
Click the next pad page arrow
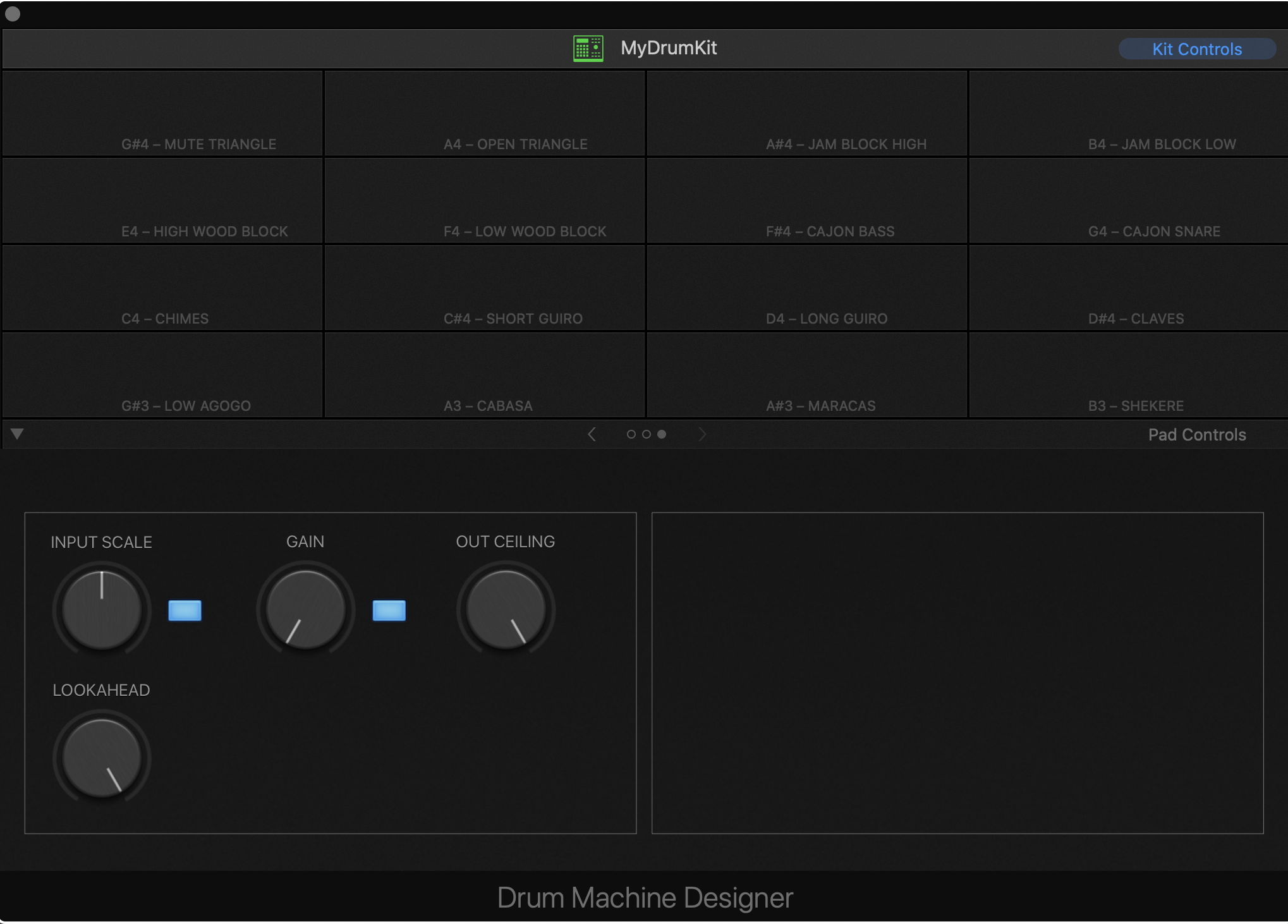coord(702,434)
